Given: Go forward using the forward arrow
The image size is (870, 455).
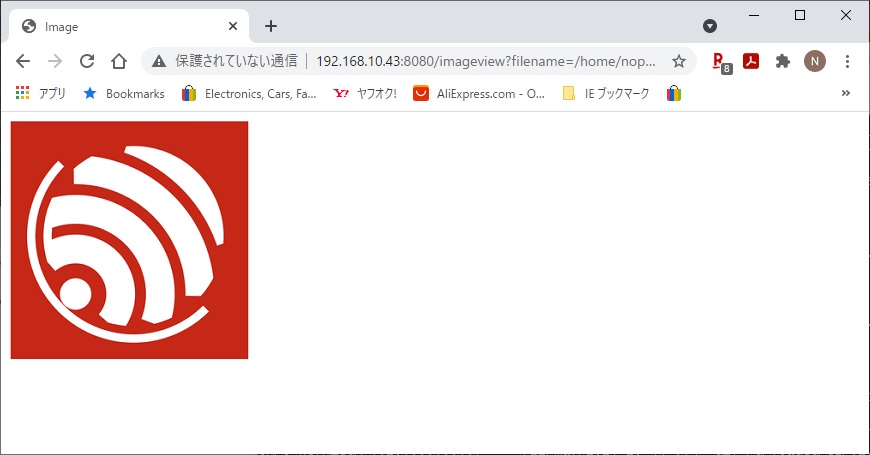Looking at the screenshot, I should pos(55,61).
